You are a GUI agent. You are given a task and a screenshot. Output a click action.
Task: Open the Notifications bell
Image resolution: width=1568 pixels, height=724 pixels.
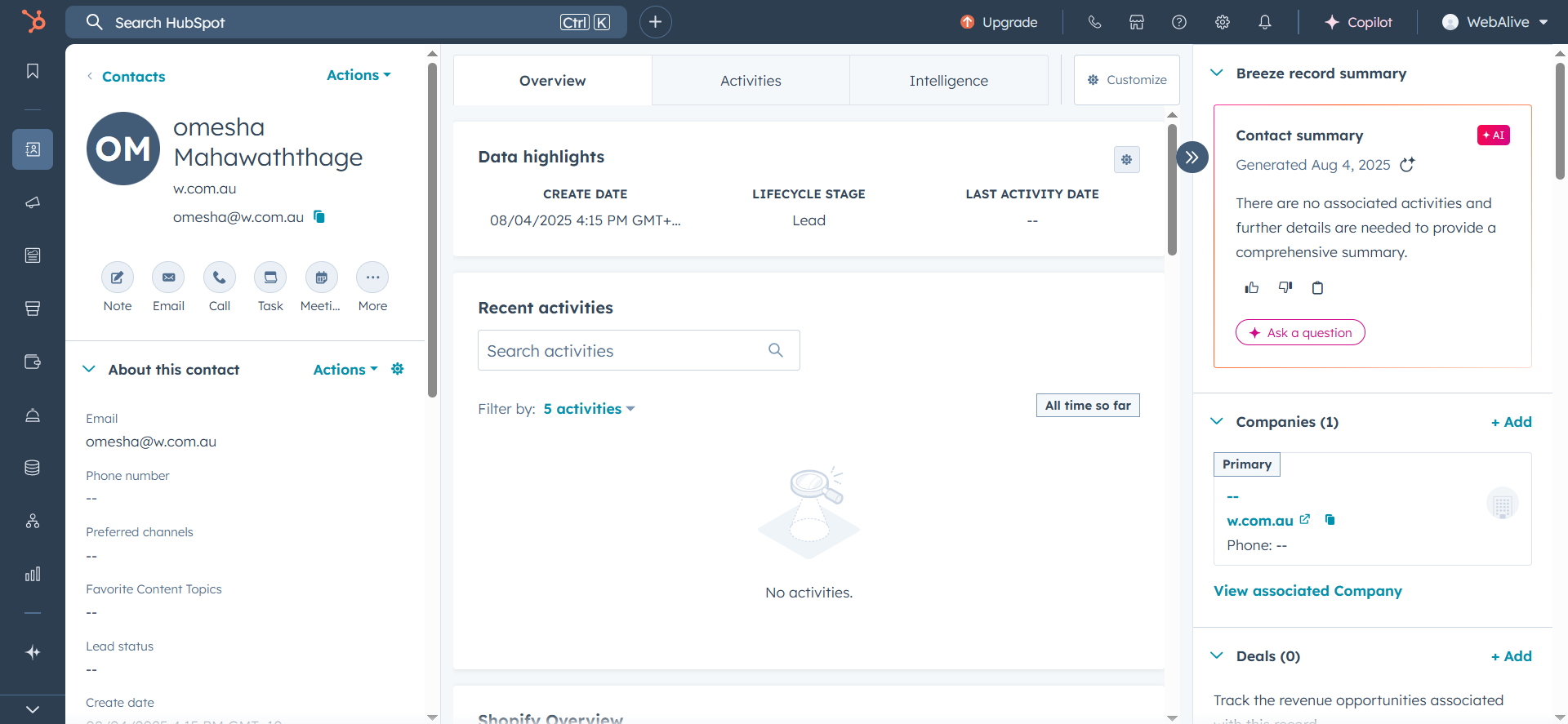click(1265, 22)
